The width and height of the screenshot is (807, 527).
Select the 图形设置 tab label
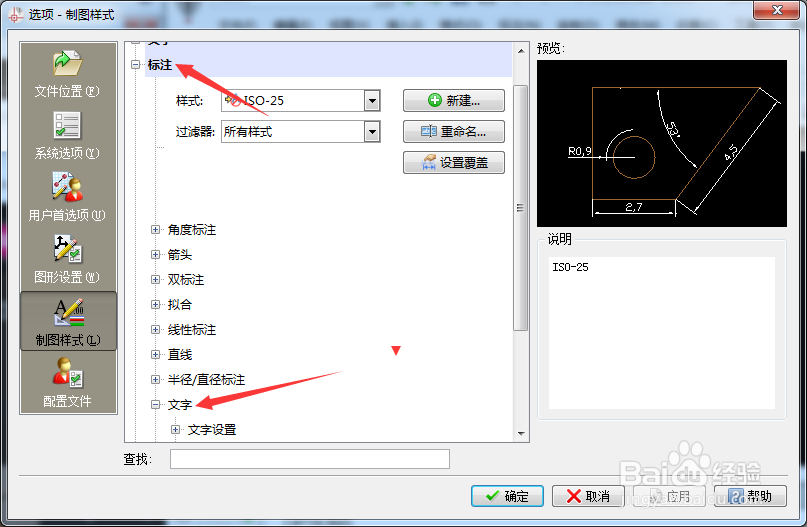67,277
